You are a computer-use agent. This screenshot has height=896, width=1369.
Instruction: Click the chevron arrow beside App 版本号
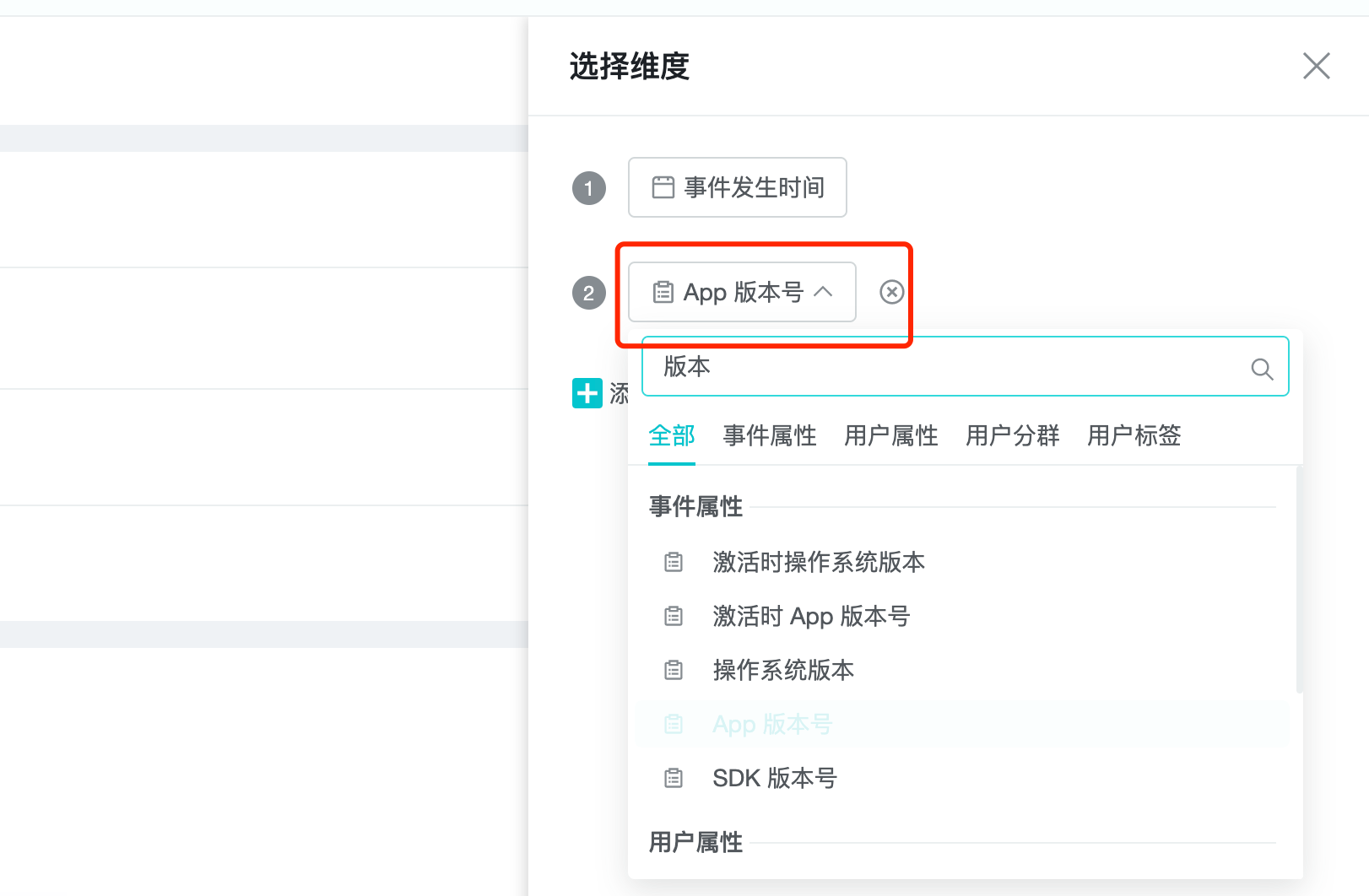pos(823,292)
